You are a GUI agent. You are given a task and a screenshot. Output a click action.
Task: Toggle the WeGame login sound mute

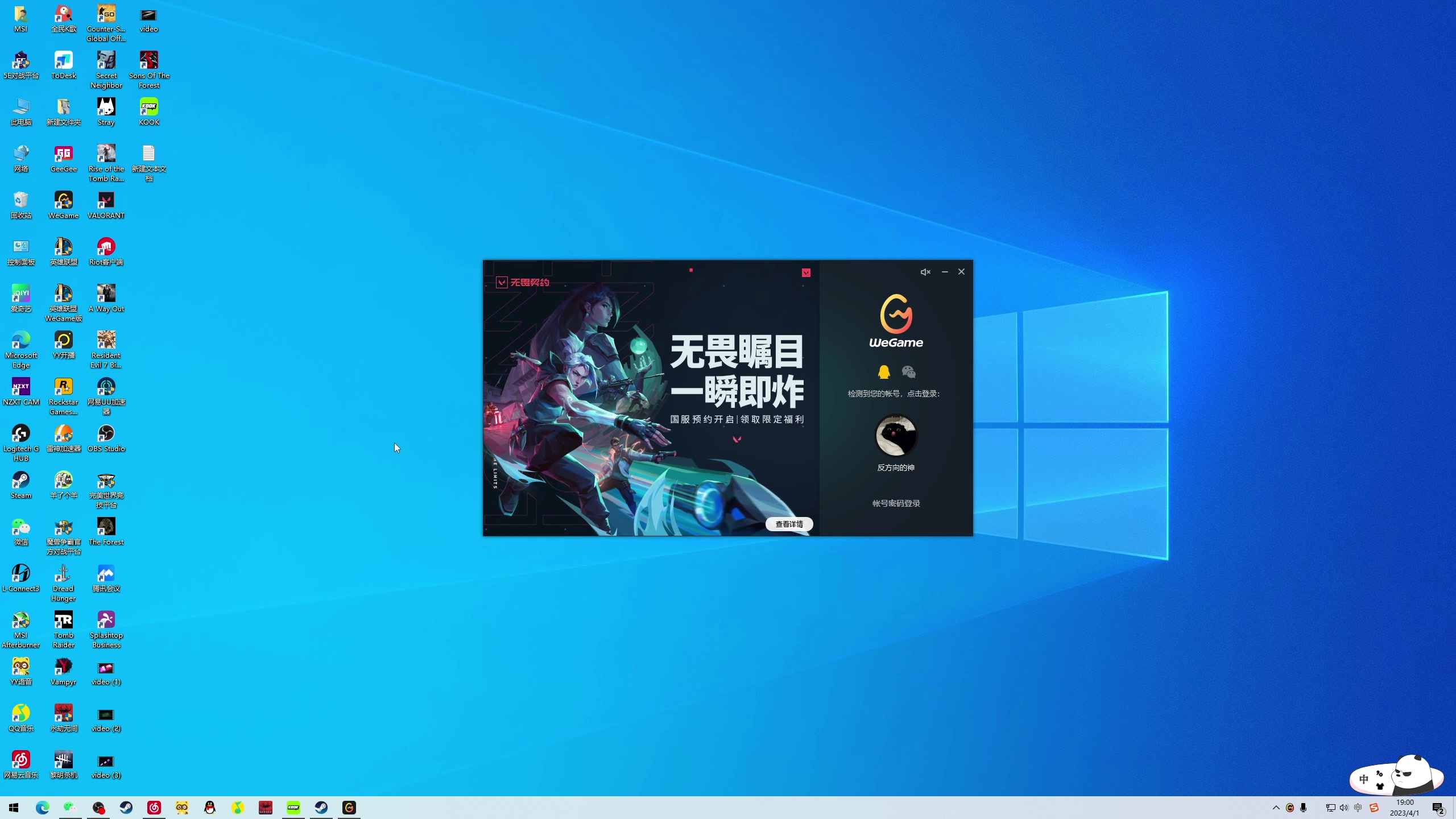[925, 272]
